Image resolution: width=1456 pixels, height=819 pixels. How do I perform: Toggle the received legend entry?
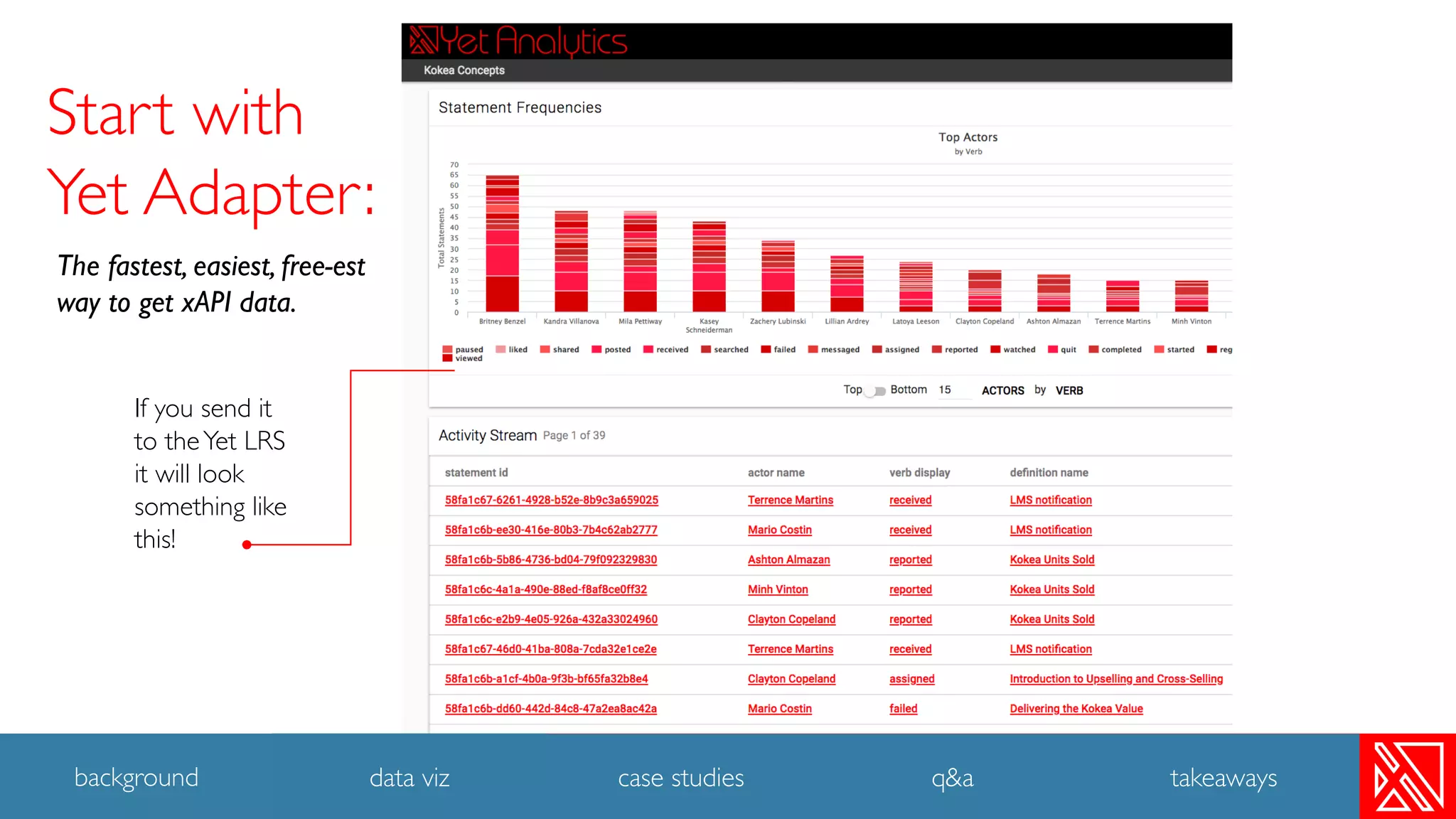(x=666, y=349)
